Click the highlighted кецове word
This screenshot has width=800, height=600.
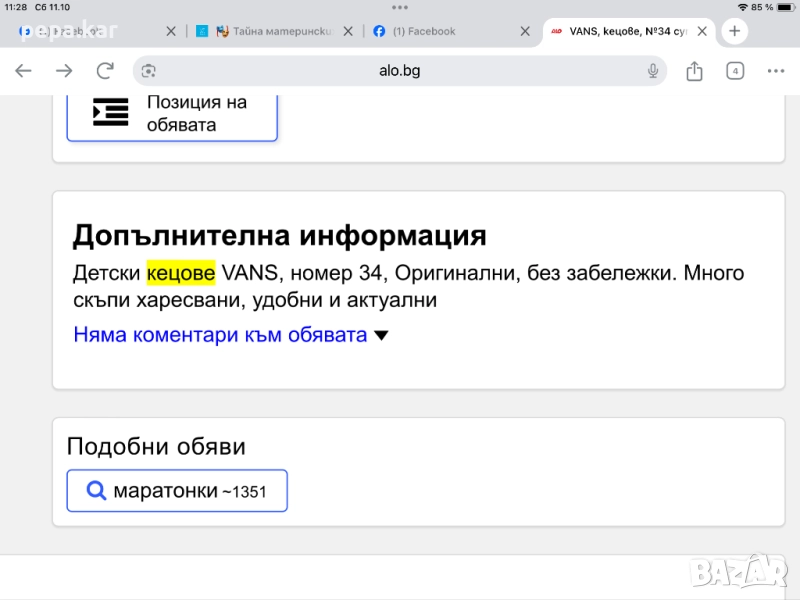point(181,273)
